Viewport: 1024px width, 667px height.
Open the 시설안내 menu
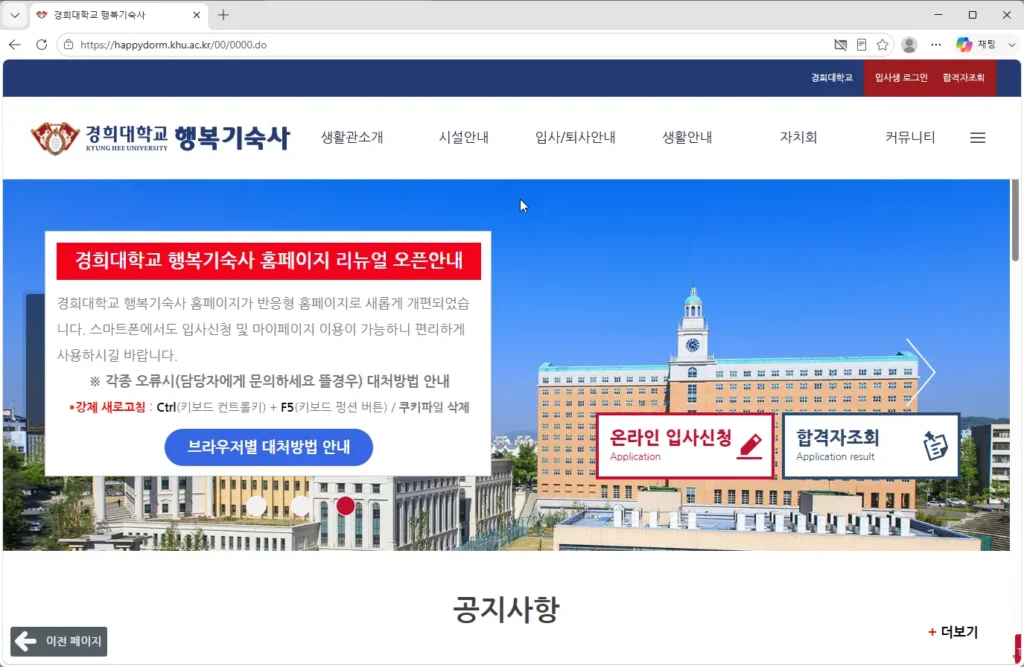pos(464,137)
